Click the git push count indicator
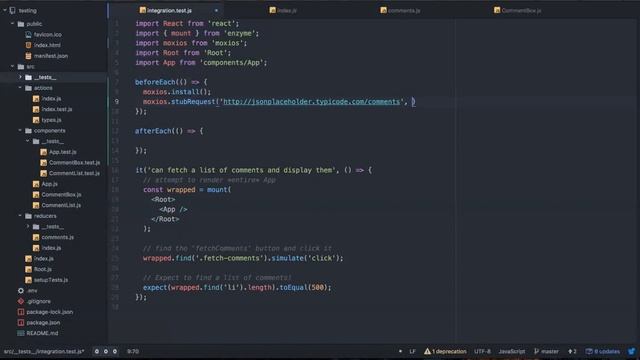 (x=572, y=351)
